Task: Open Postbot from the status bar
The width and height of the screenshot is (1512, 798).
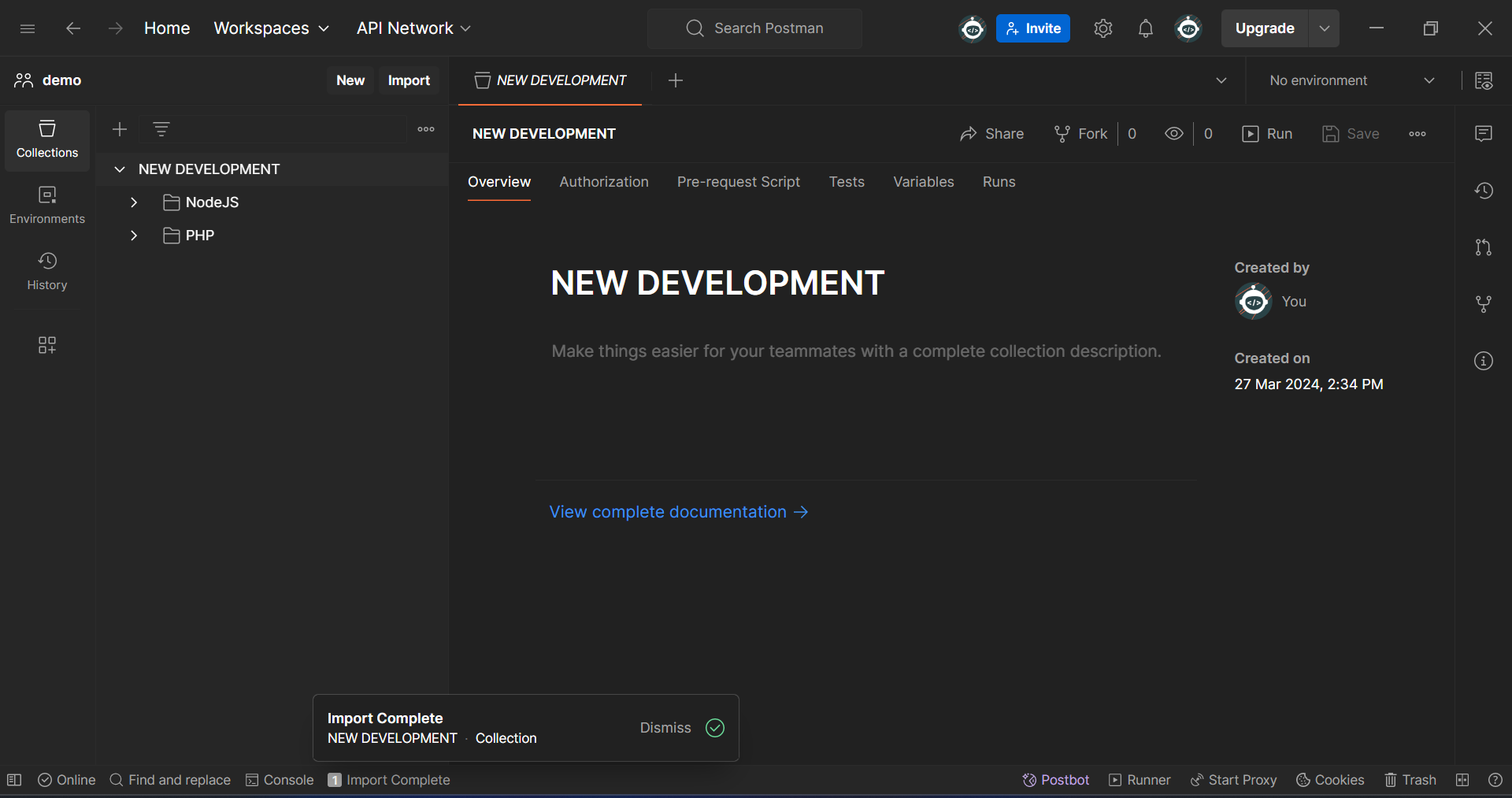Action: coord(1055,780)
